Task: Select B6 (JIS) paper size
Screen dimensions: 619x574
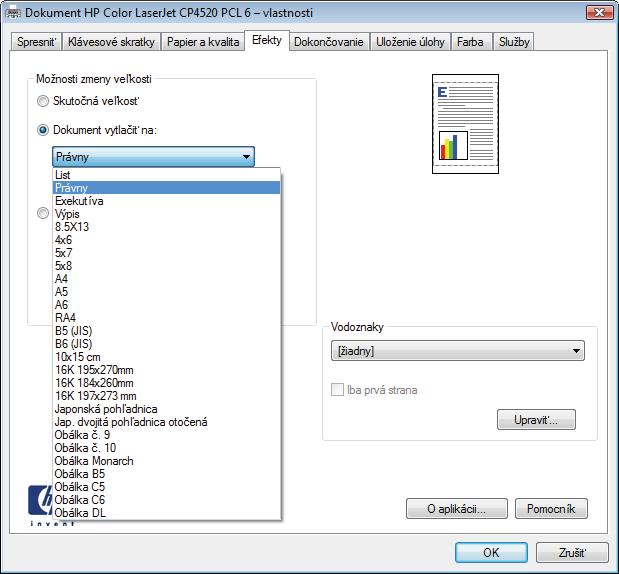Action: [167, 344]
